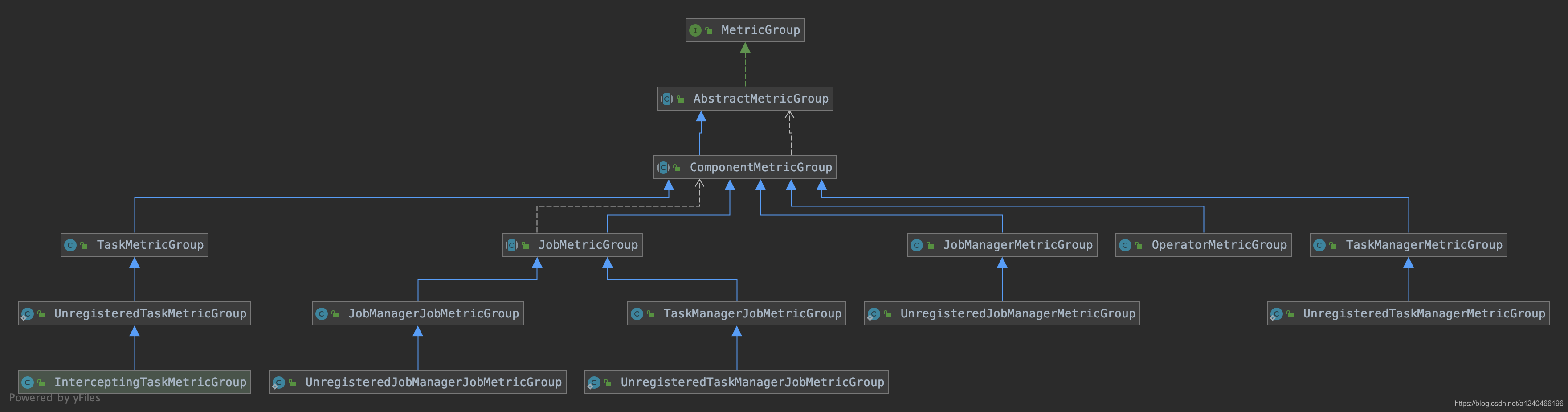The width and height of the screenshot is (1568, 412).
Task: Click the class icon of InterceptingTaskMetricGroup
Action: coord(27,383)
